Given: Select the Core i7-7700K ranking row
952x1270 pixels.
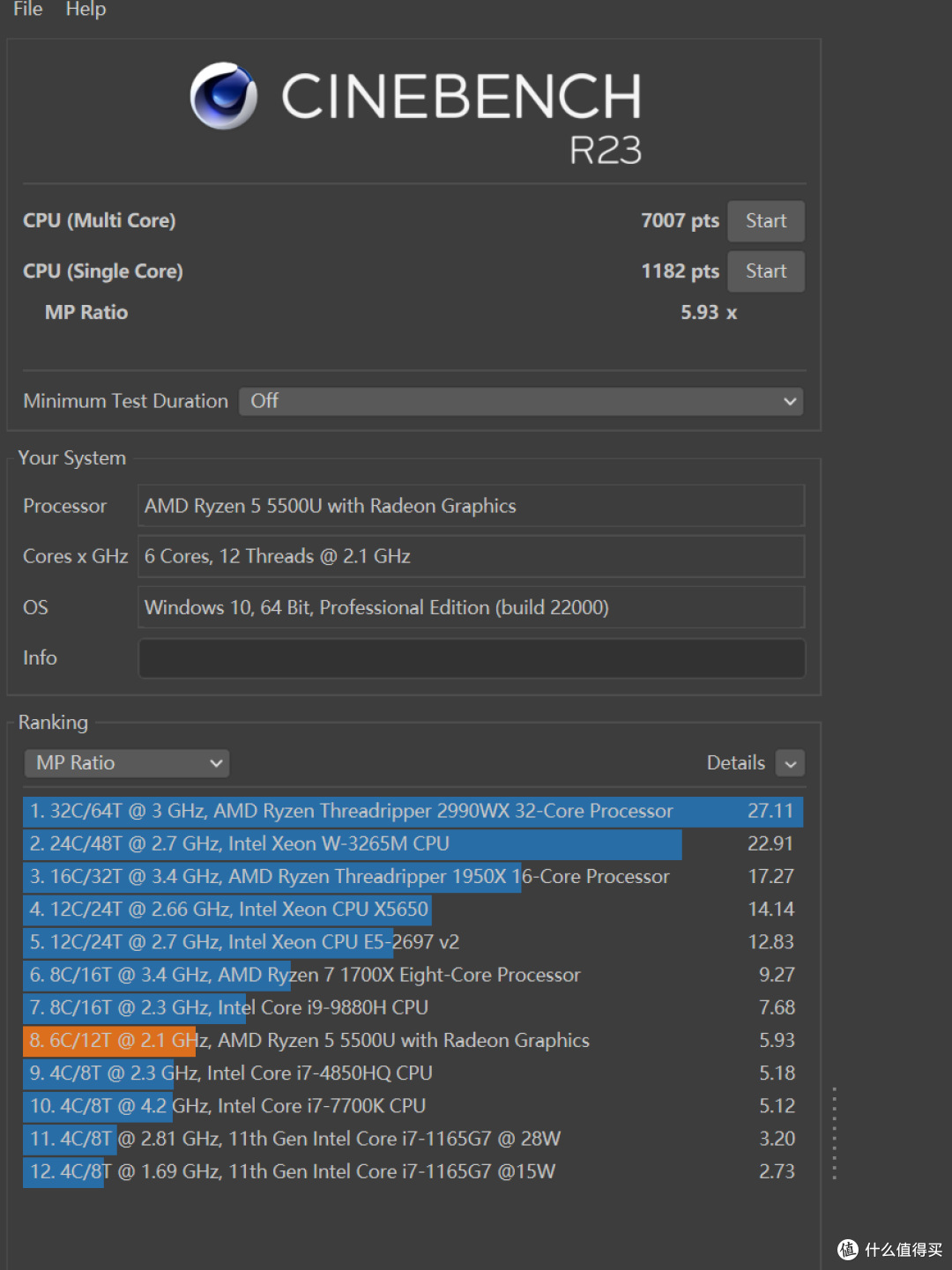Looking at the screenshot, I should 413,1105.
